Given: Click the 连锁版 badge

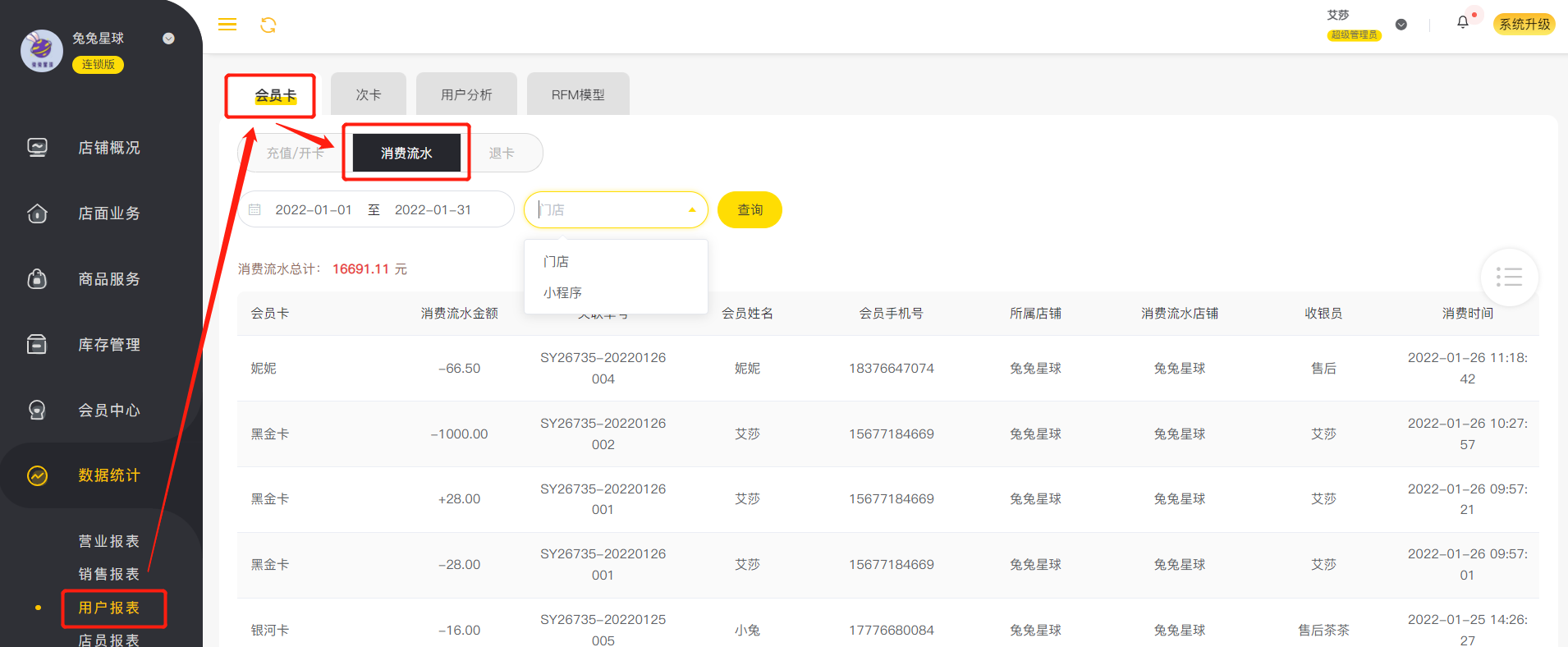Looking at the screenshot, I should tap(98, 64).
